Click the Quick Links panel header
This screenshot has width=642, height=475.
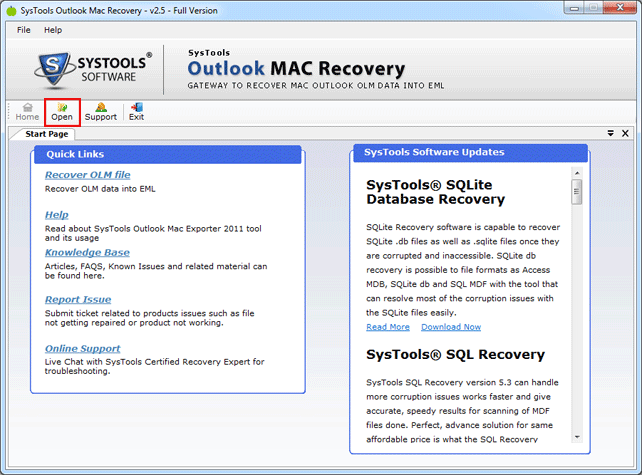coord(168,154)
